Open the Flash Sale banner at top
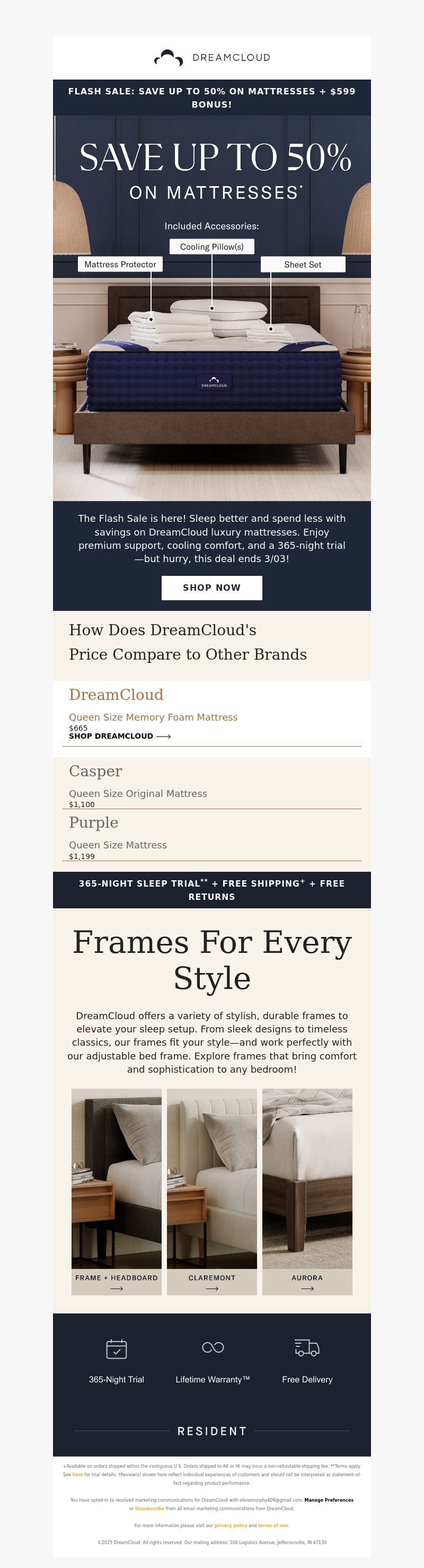This screenshot has height=1568, width=424. (211, 98)
